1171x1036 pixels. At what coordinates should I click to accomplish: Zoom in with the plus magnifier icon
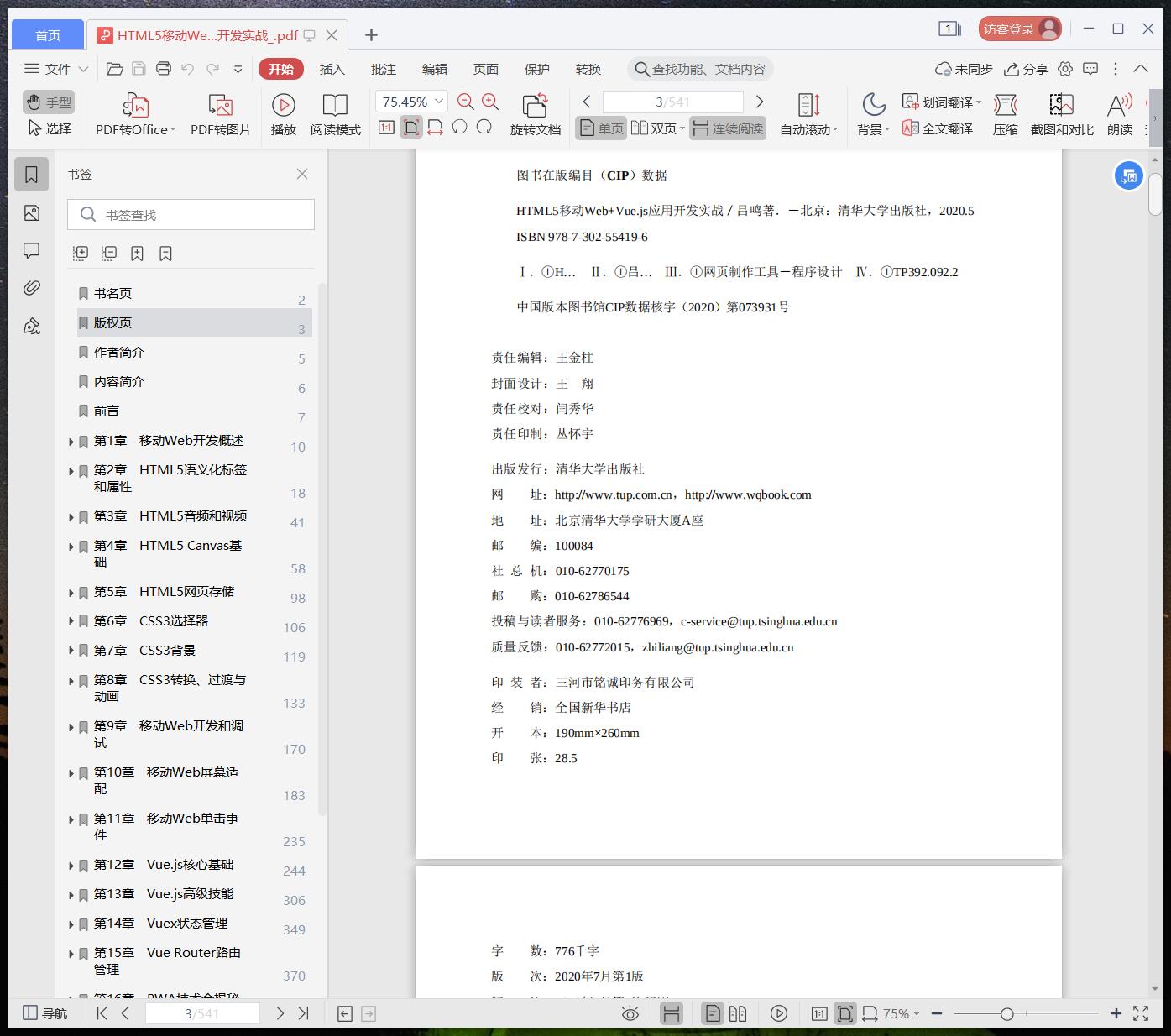490,102
